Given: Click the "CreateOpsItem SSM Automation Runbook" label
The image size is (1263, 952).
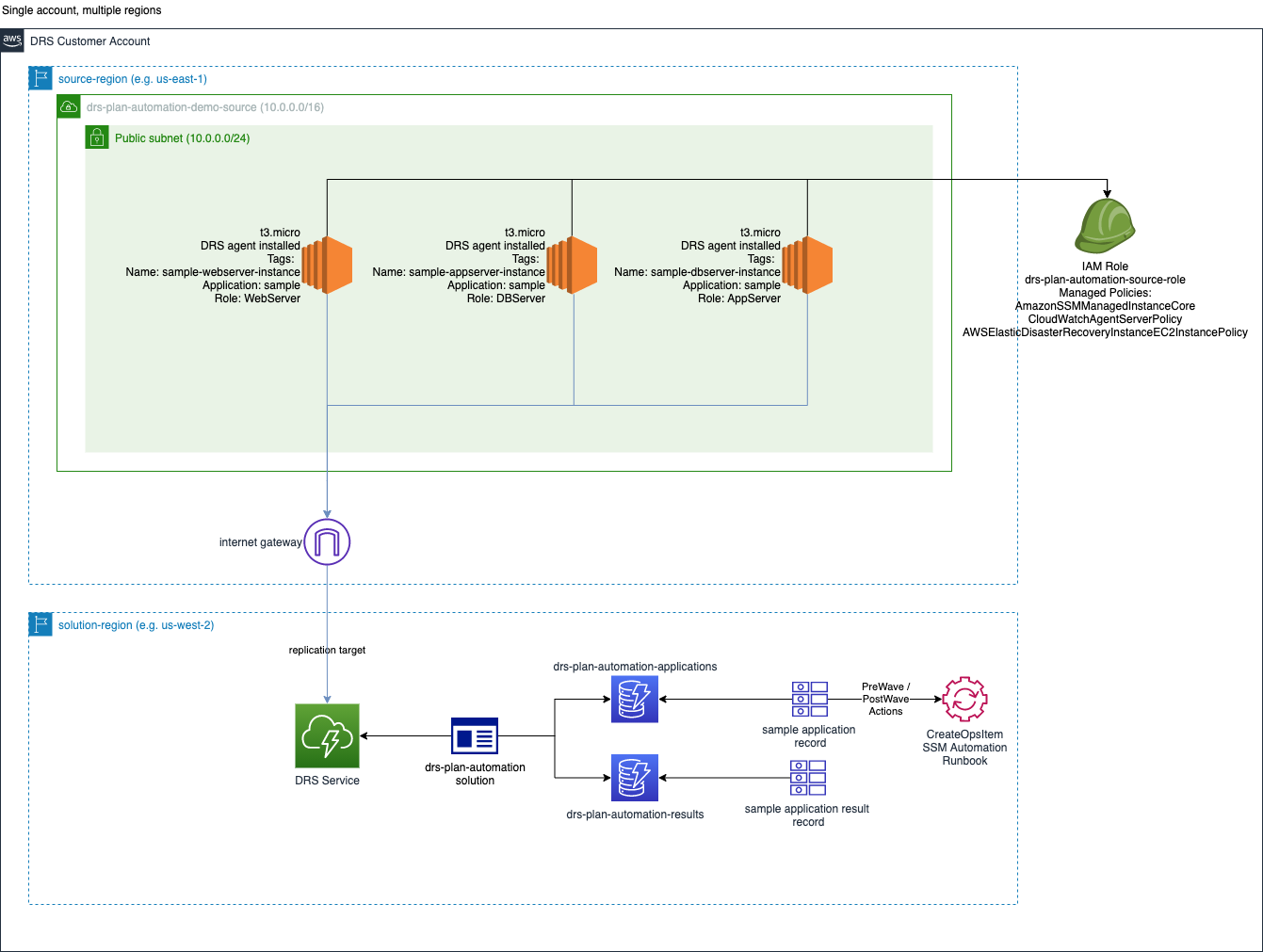Looking at the screenshot, I should [x=964, y=748].
